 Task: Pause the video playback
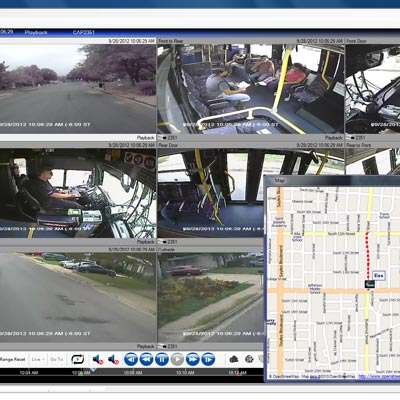click(162, 359)
